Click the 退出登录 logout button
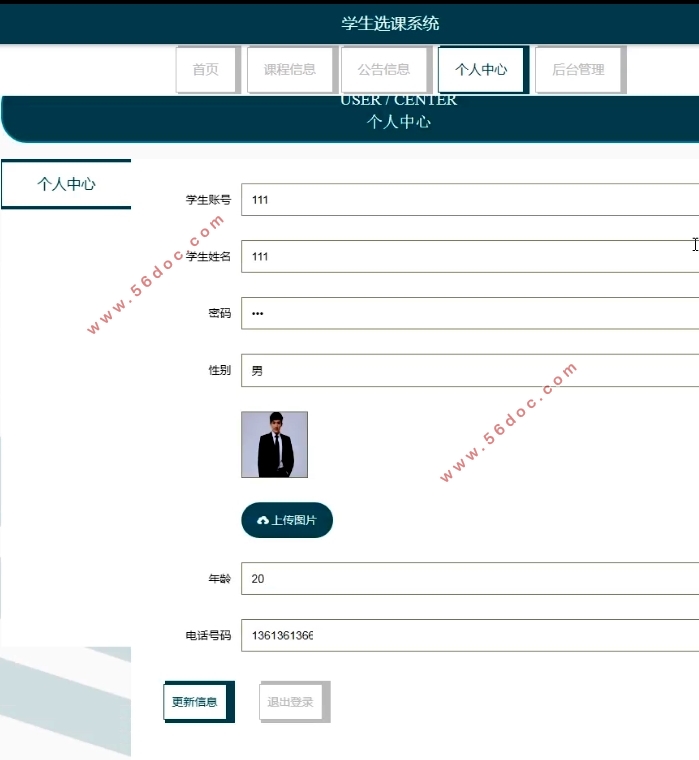This screenshot has width=699, height=760. [291, 702]
